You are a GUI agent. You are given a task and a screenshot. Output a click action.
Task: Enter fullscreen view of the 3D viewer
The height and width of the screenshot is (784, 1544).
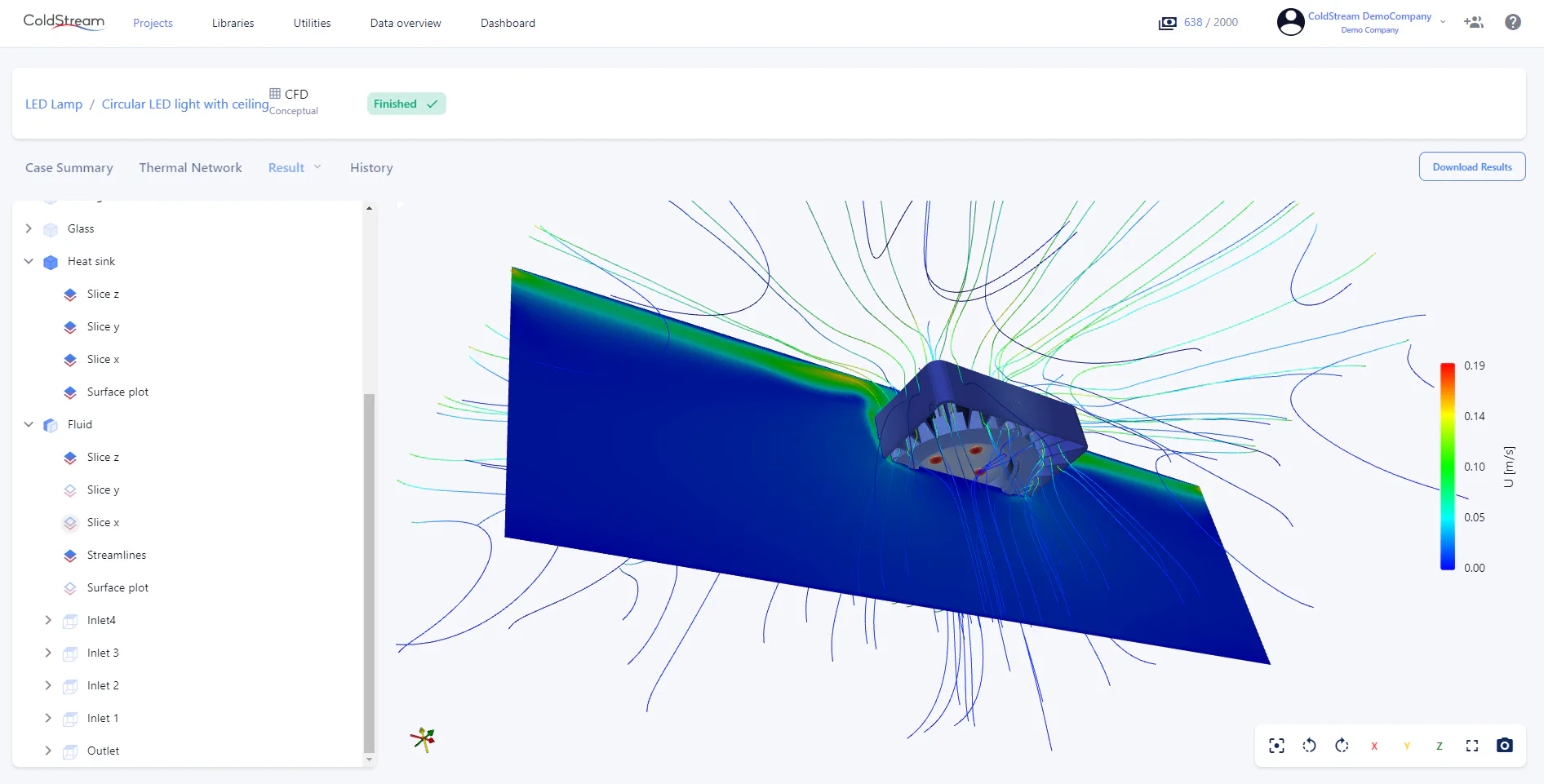tap(1472, 746)
